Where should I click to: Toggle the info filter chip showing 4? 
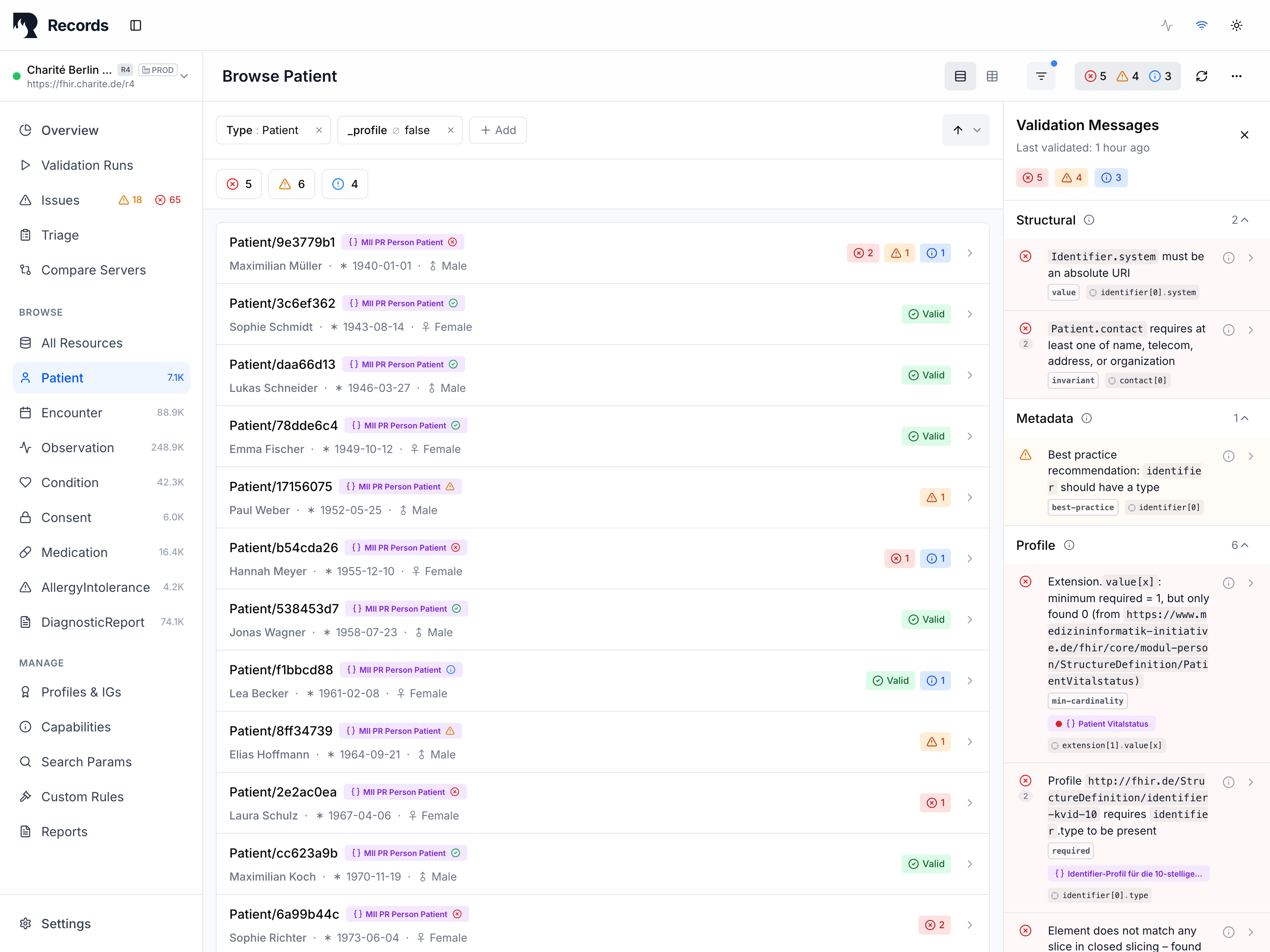click(344, 184)
